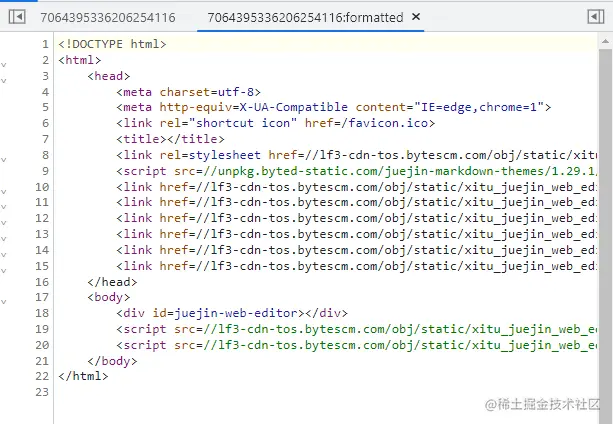Collapse the fold arrow at line 13
The height and width of the screenshot is (424, 613).
click(x=4, y=238)
